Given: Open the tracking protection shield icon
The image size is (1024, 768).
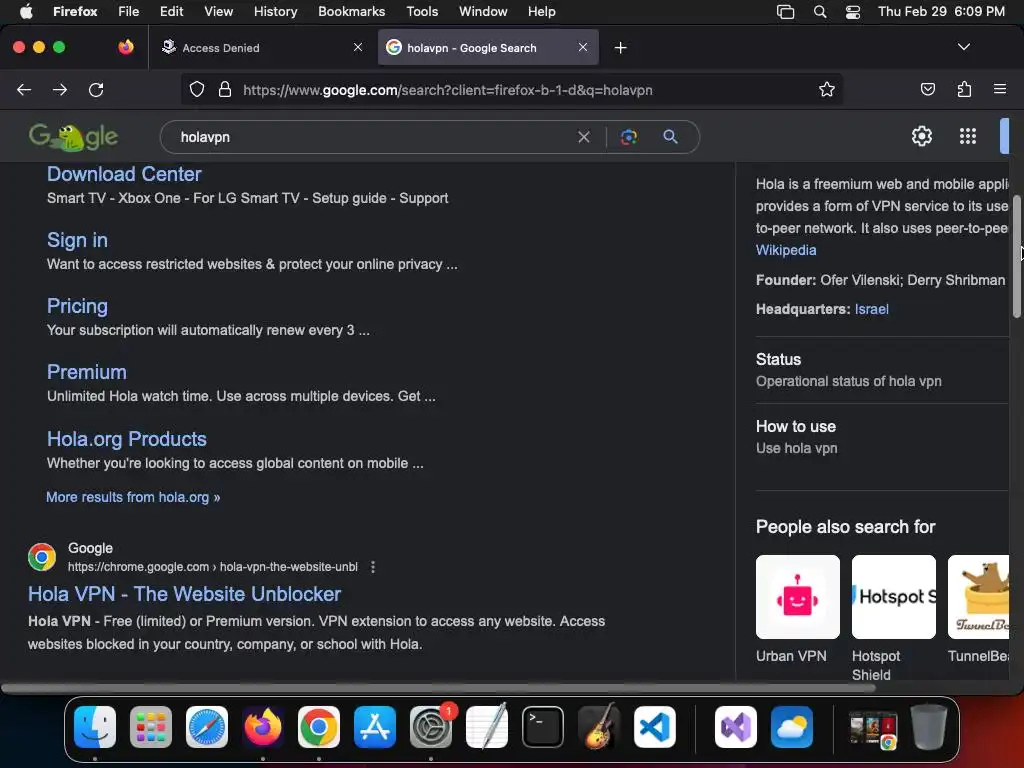Looking at the screenshot, I should click(x=197, y=89).
